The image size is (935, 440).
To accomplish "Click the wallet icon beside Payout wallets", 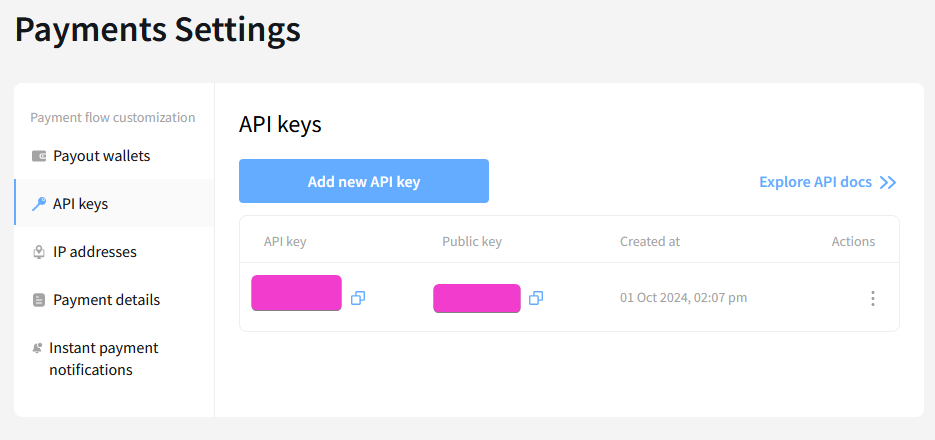I will coord(39,156).
